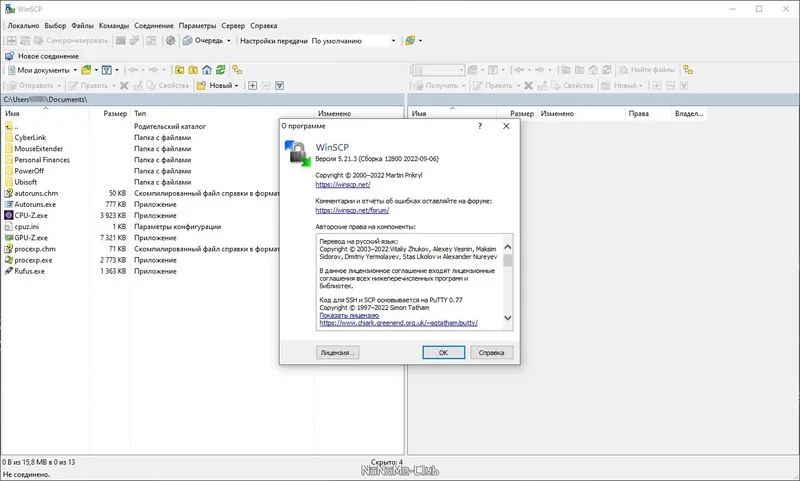800x481 pixels.
Task: Select the Rufus.exe file in local list
Action: click(x=30, y=271)
